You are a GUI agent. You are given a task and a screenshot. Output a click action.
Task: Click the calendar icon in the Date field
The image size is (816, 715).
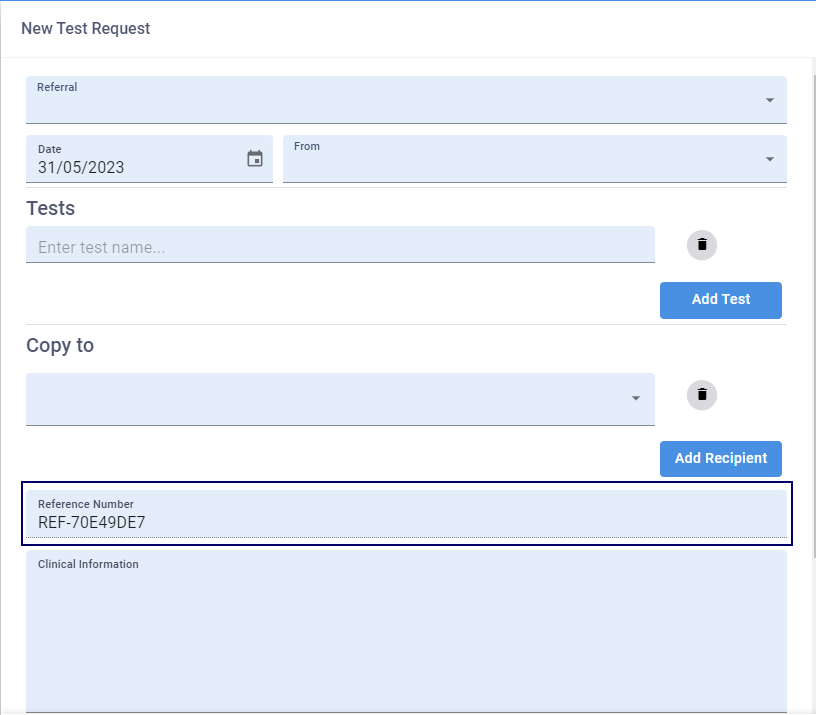pos(254,158)
